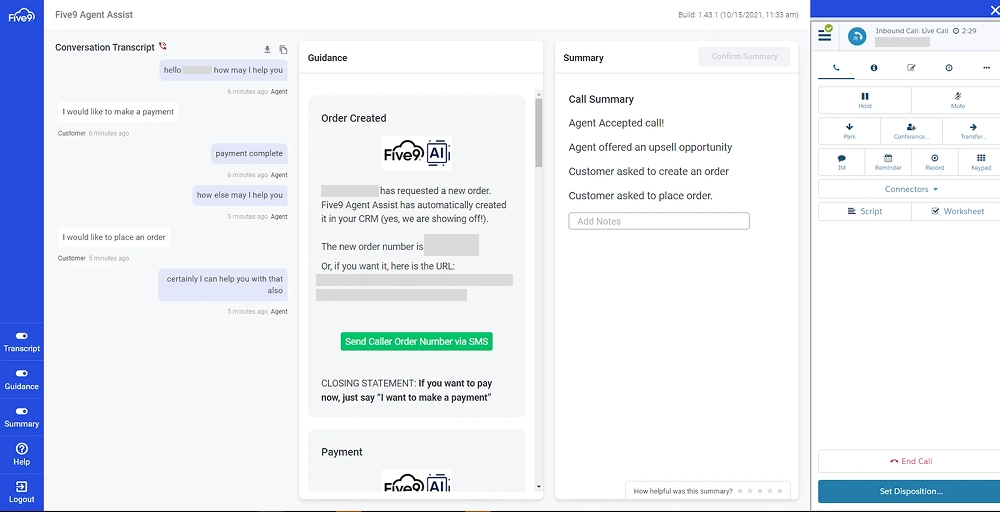Open the call history clock tab
Screen dimensions: 1000x512
pyautogui.click(x=949, y=68)
